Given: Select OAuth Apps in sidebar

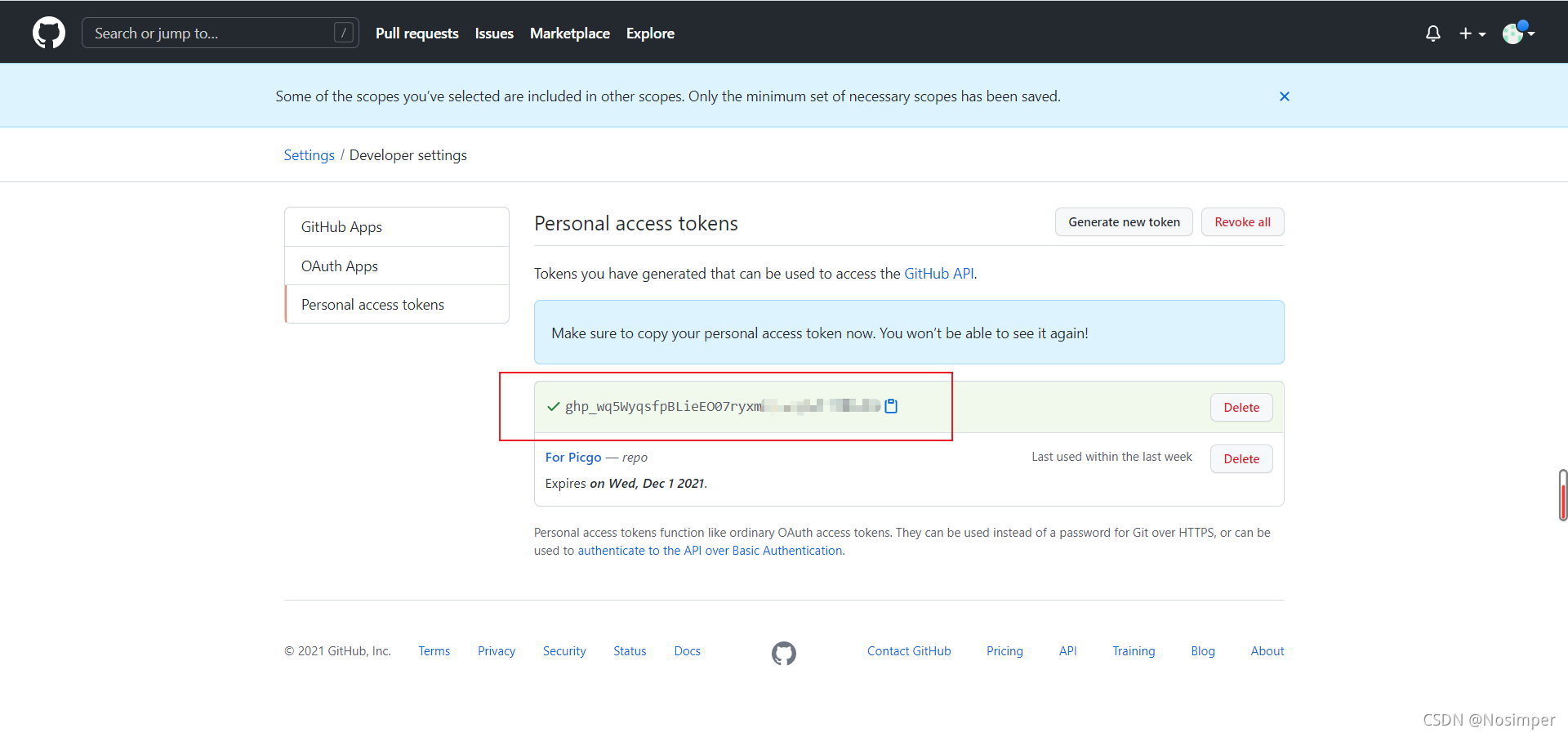Looking at the screenshot, I should point(397,266).
